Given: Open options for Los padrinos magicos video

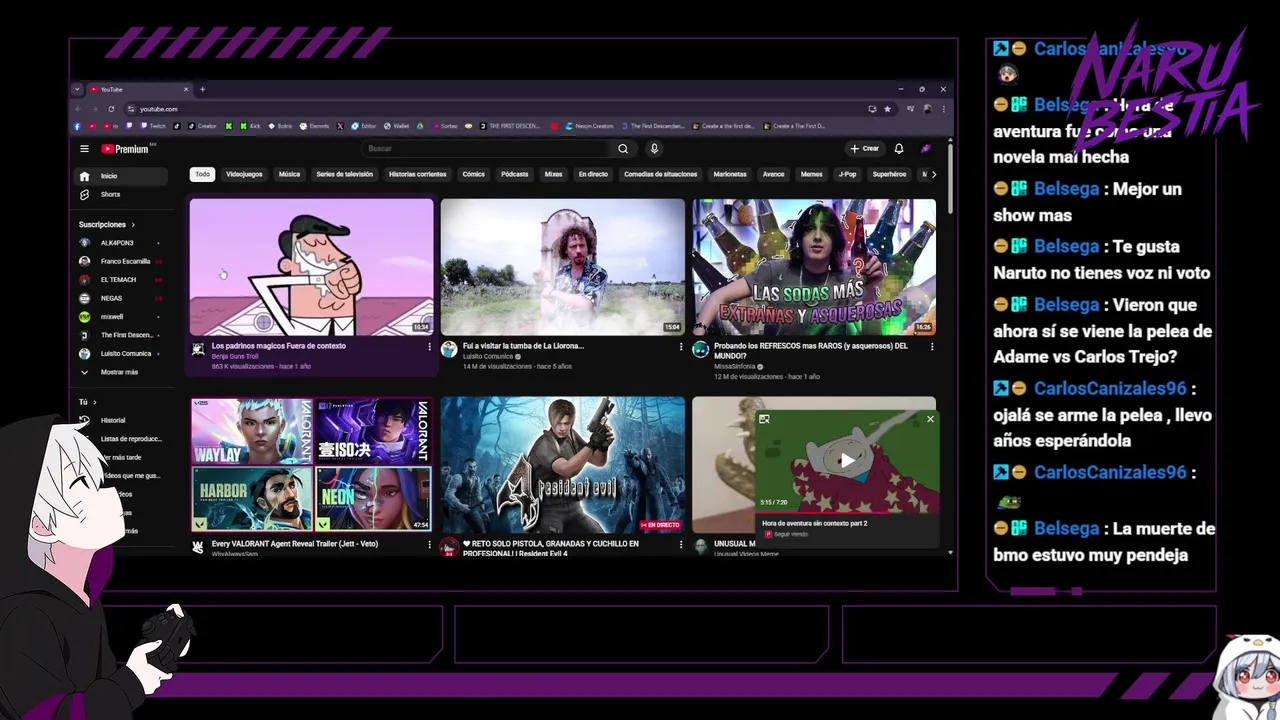Looking at the screenshot, I should tap(430, 347).
